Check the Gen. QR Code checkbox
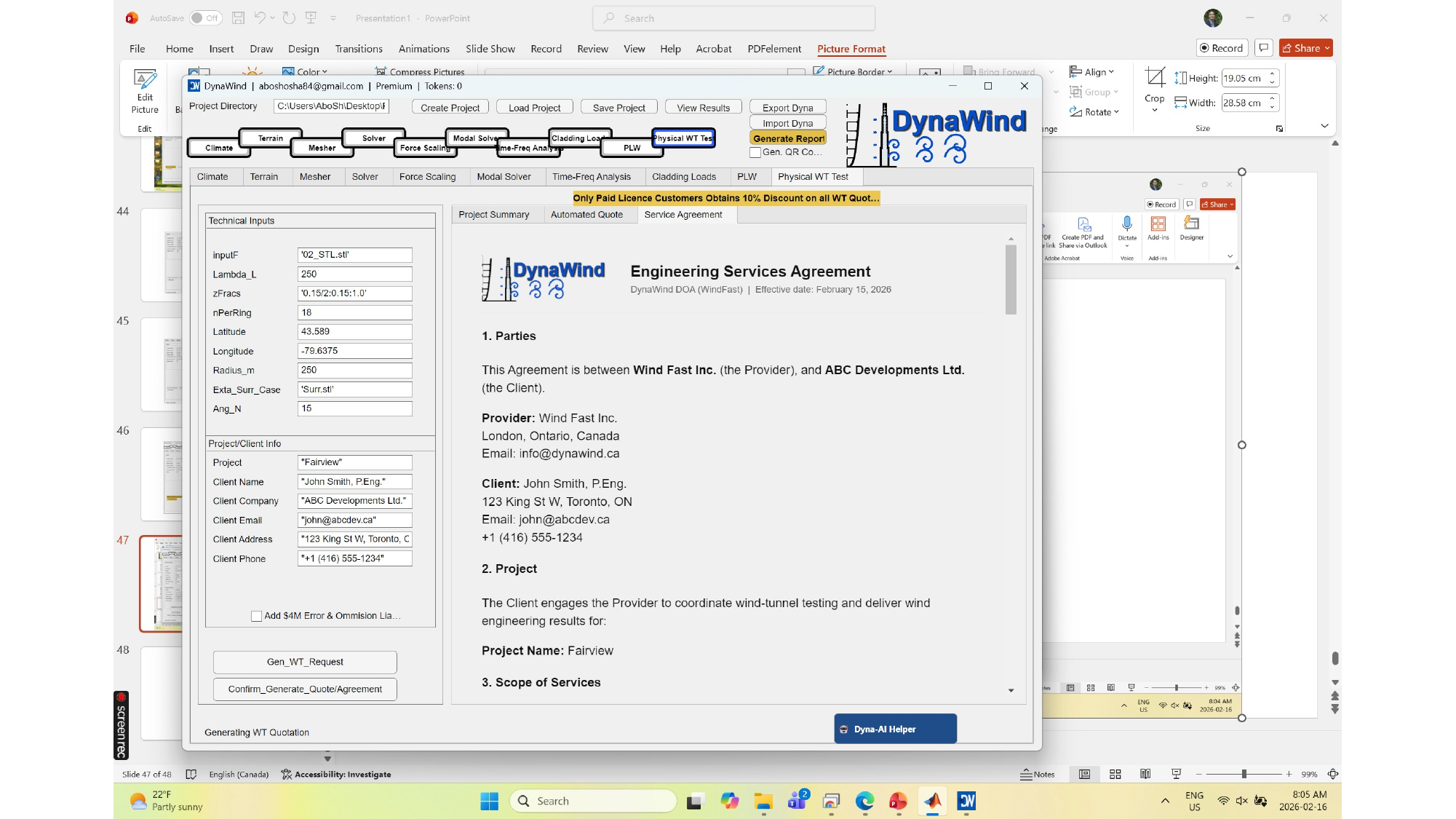The width and height of the screenshot is (1456, 819). pos(755,152)
